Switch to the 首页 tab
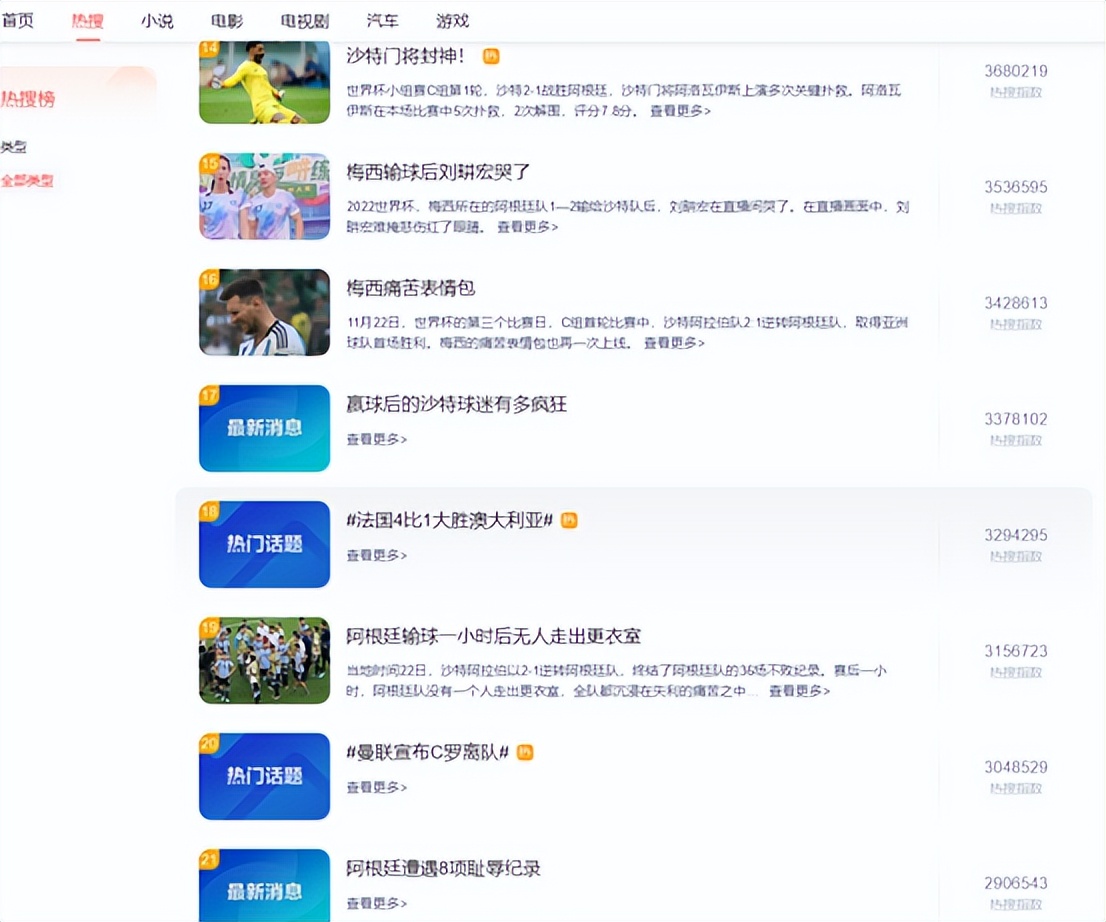The width and height of the screenshot is (1106, 922). click(x=19, y=18)
